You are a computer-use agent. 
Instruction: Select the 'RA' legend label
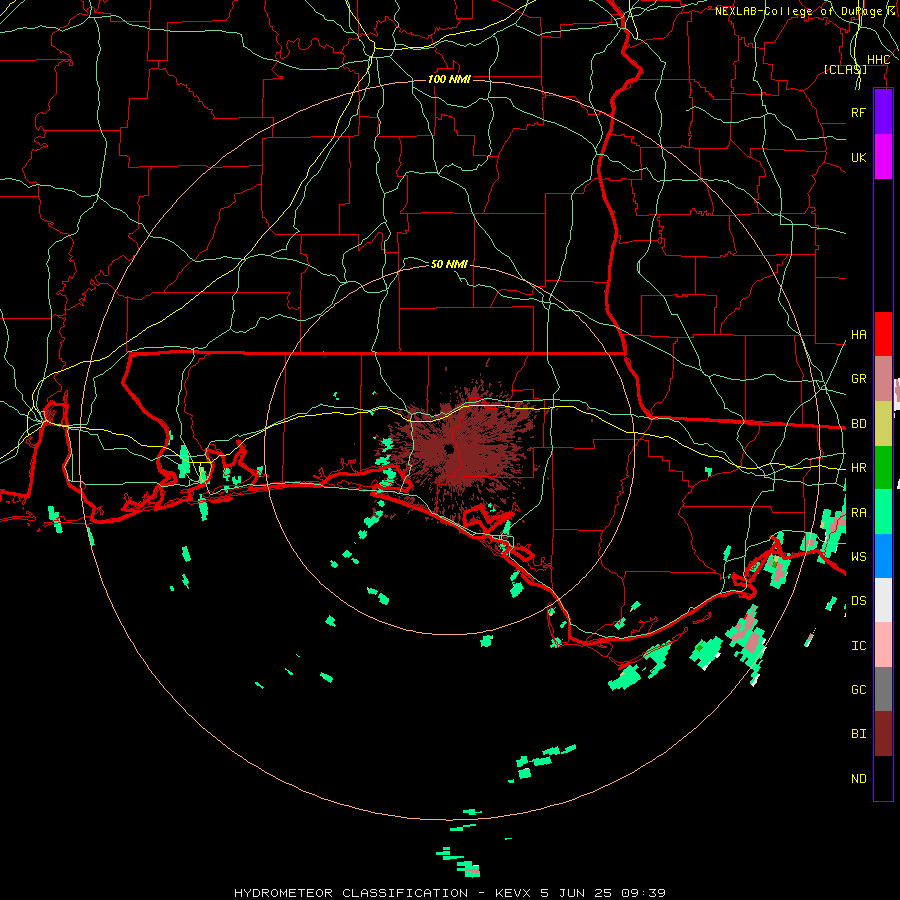pos(858,513)
